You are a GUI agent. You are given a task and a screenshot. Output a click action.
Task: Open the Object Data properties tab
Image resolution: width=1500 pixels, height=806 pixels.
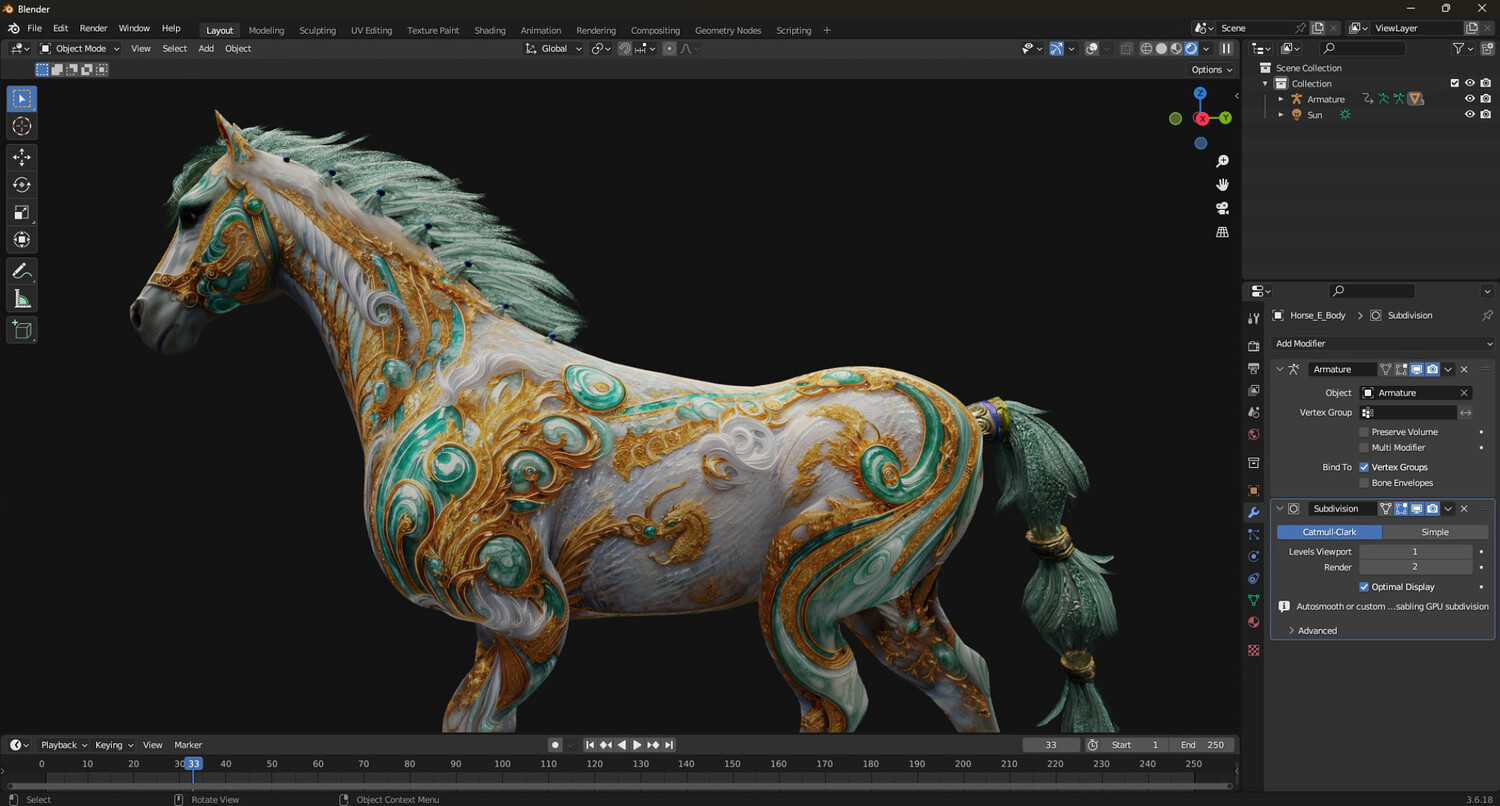[x=1254, y=600]
